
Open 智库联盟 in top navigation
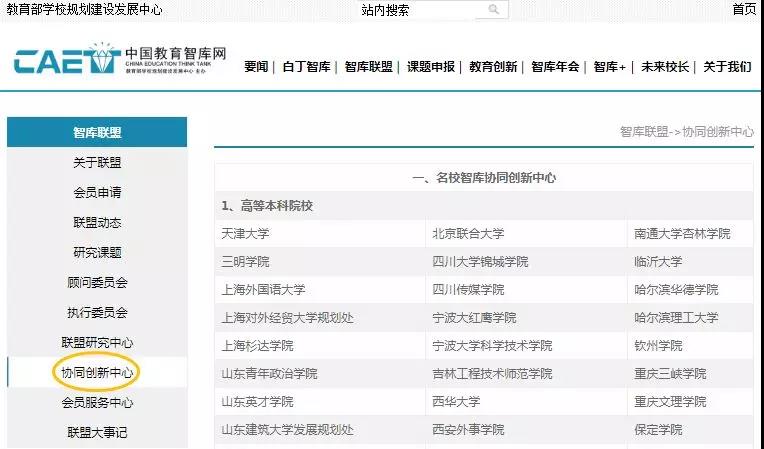click(368, 67)
